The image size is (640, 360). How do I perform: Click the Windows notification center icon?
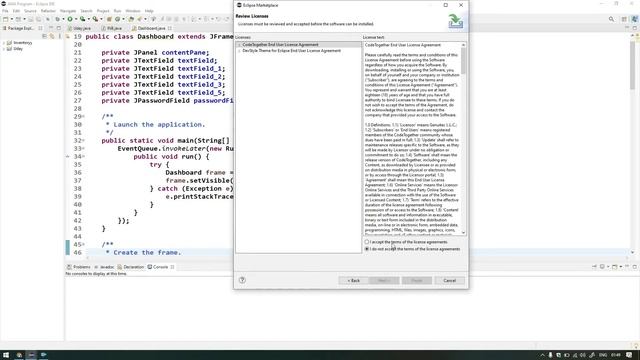tap(629, 355)
